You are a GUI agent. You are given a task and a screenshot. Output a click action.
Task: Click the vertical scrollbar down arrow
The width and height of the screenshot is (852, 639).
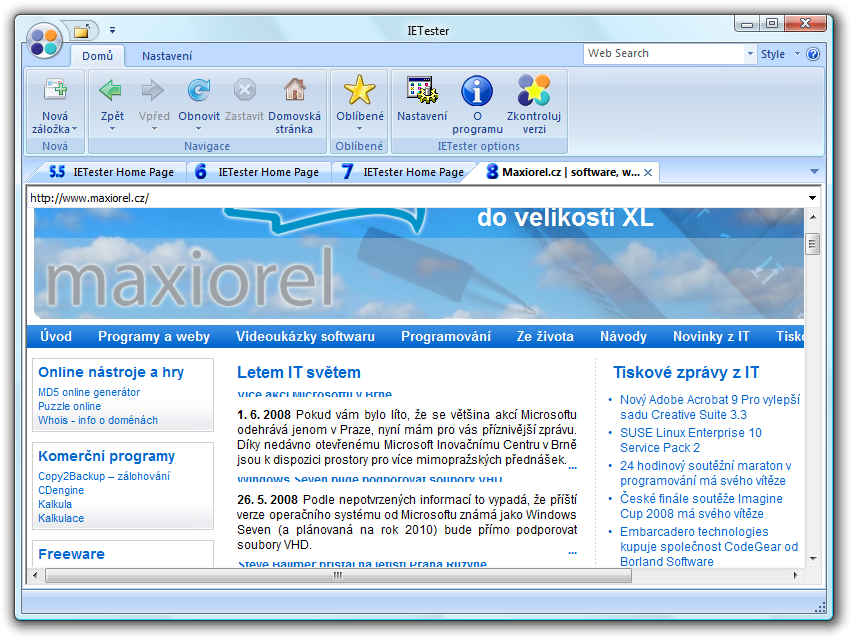click(813, 559)
